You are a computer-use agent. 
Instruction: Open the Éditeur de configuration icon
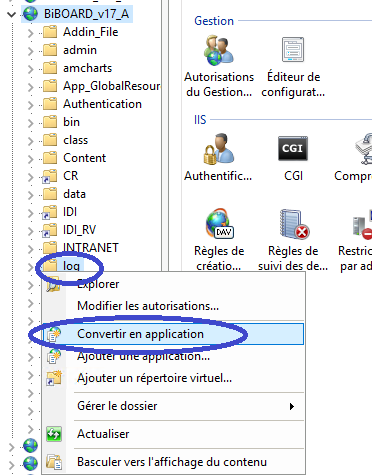[x=293, y=50]
